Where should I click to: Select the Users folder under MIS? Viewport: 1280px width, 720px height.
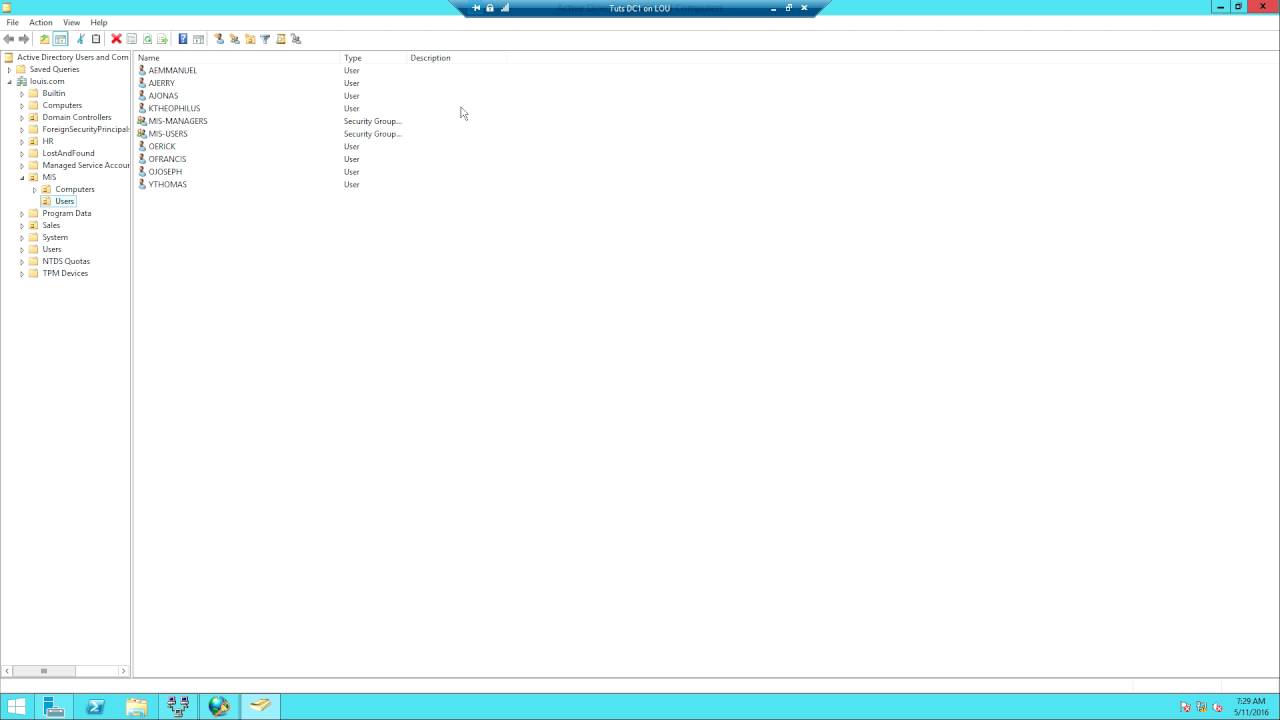click(x=64, y=201)
